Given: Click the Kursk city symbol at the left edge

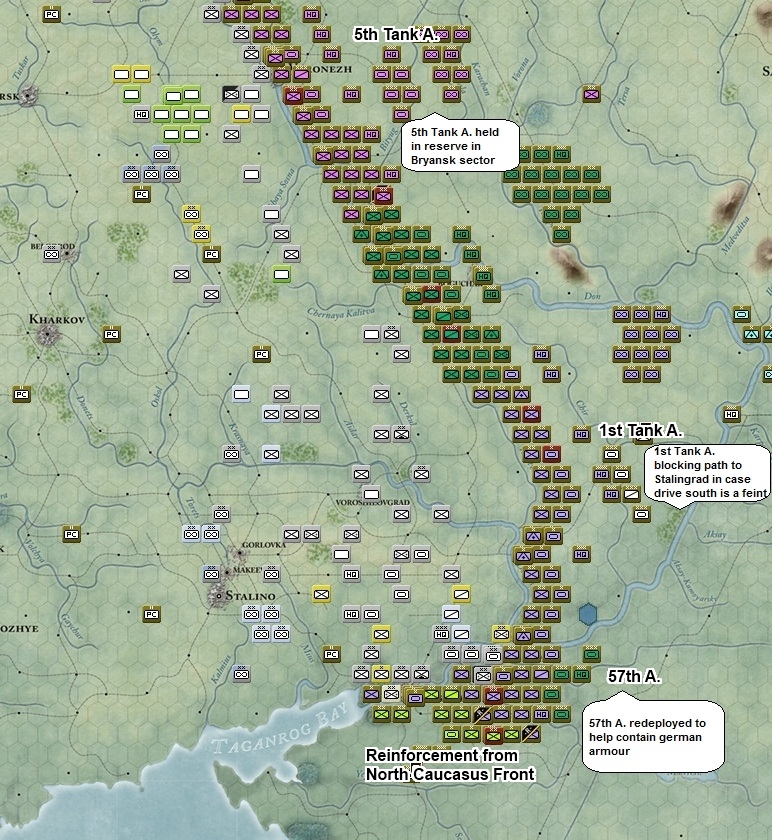Looking at the screenshot, I should [x=28, y=96].
